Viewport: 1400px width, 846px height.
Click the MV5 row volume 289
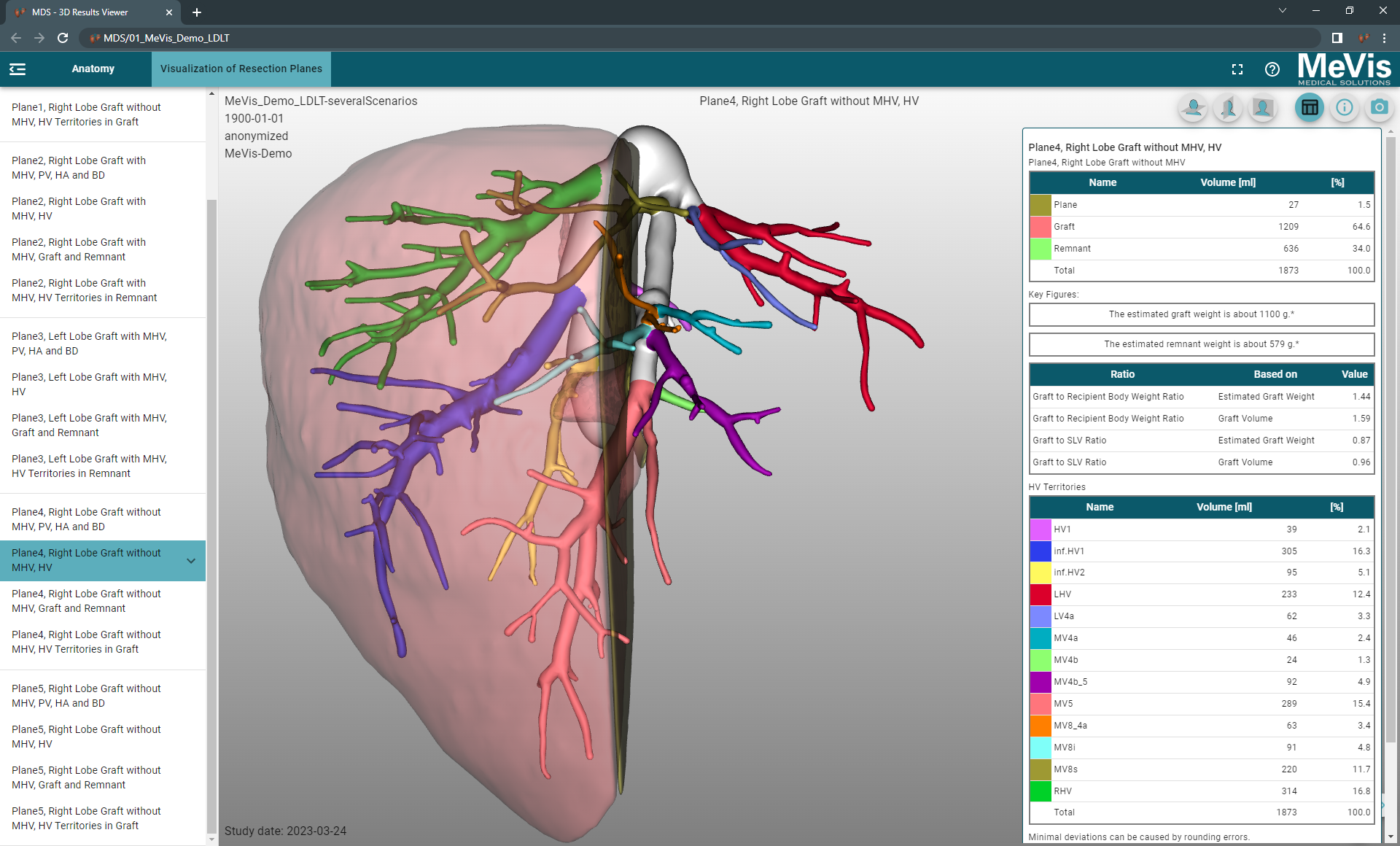(x=1289, y=704)
